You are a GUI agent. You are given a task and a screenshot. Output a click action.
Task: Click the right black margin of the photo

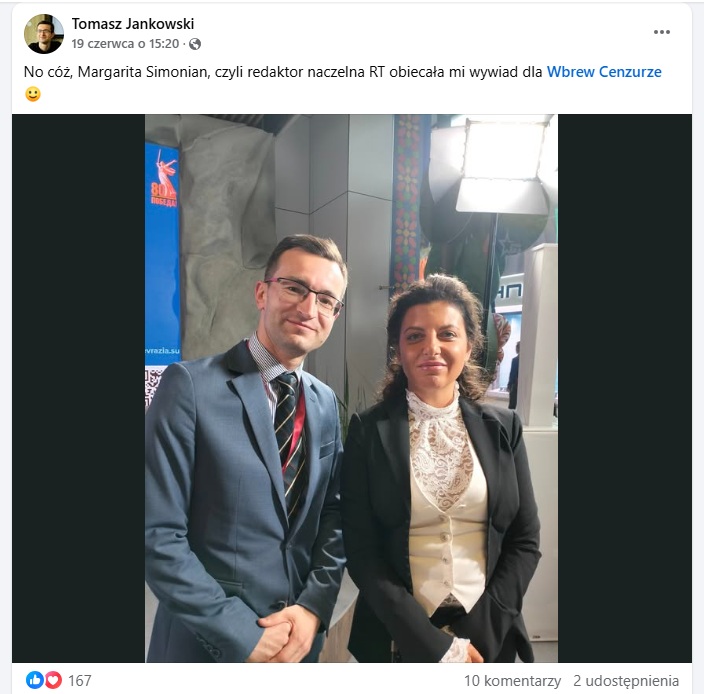pos(625,388)
